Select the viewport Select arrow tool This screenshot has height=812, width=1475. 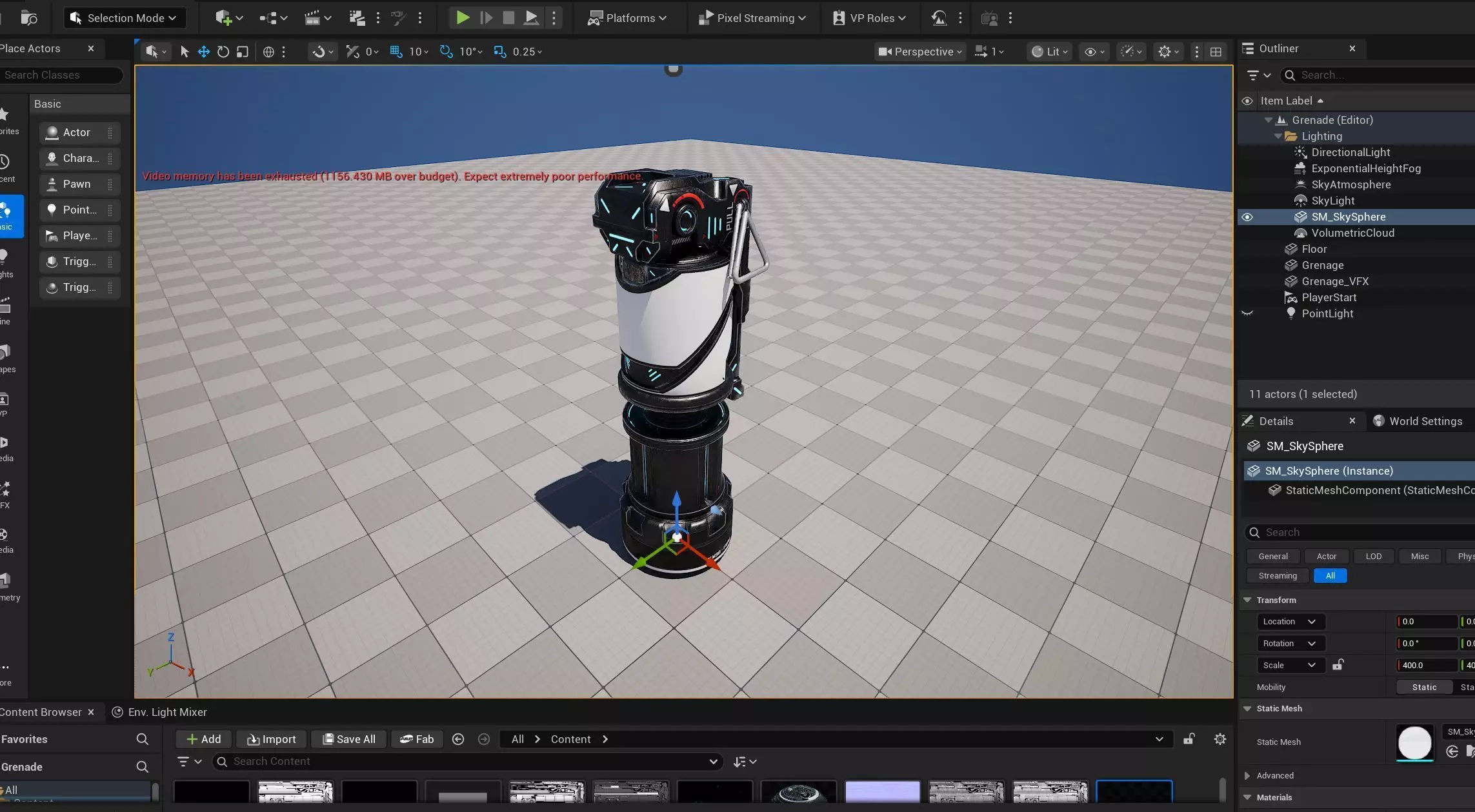(x=185, y=52)
